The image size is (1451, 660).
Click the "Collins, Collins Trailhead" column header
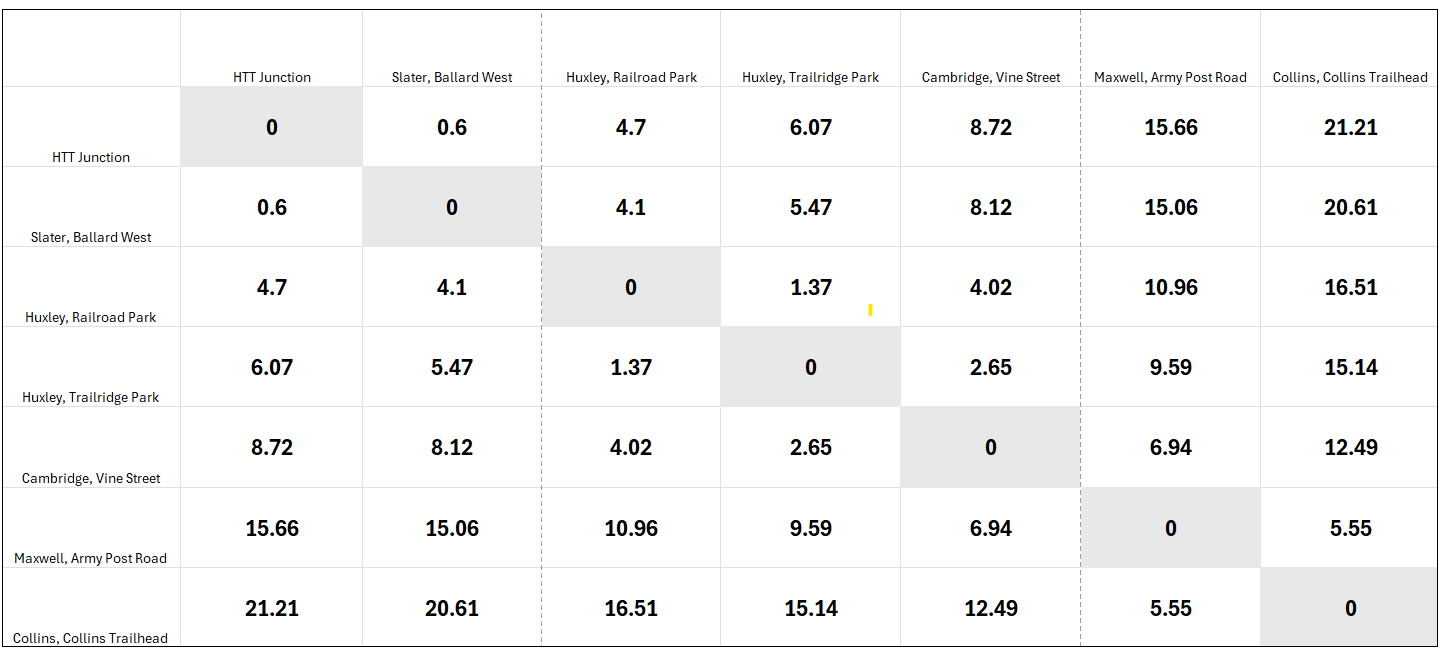pos(1350,77)
